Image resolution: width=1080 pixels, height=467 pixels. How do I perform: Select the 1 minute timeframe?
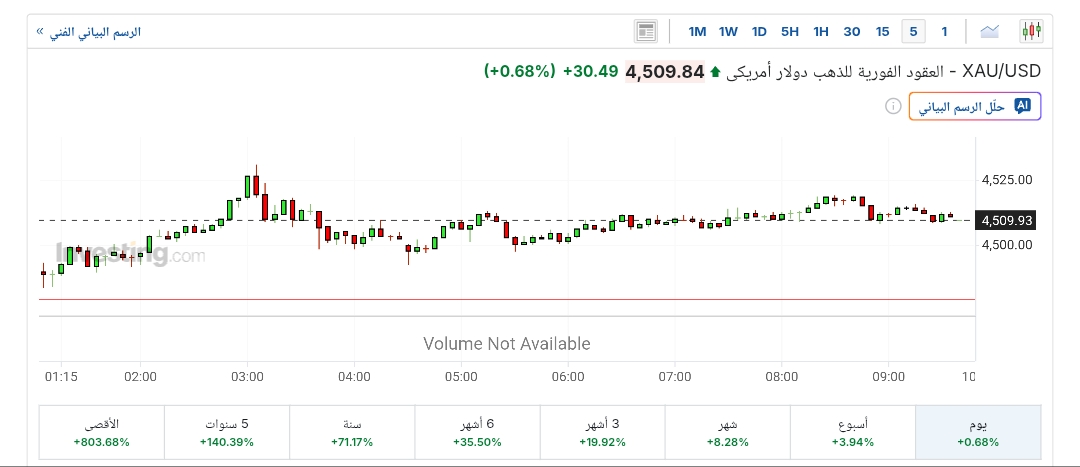[x=944, y=31]
